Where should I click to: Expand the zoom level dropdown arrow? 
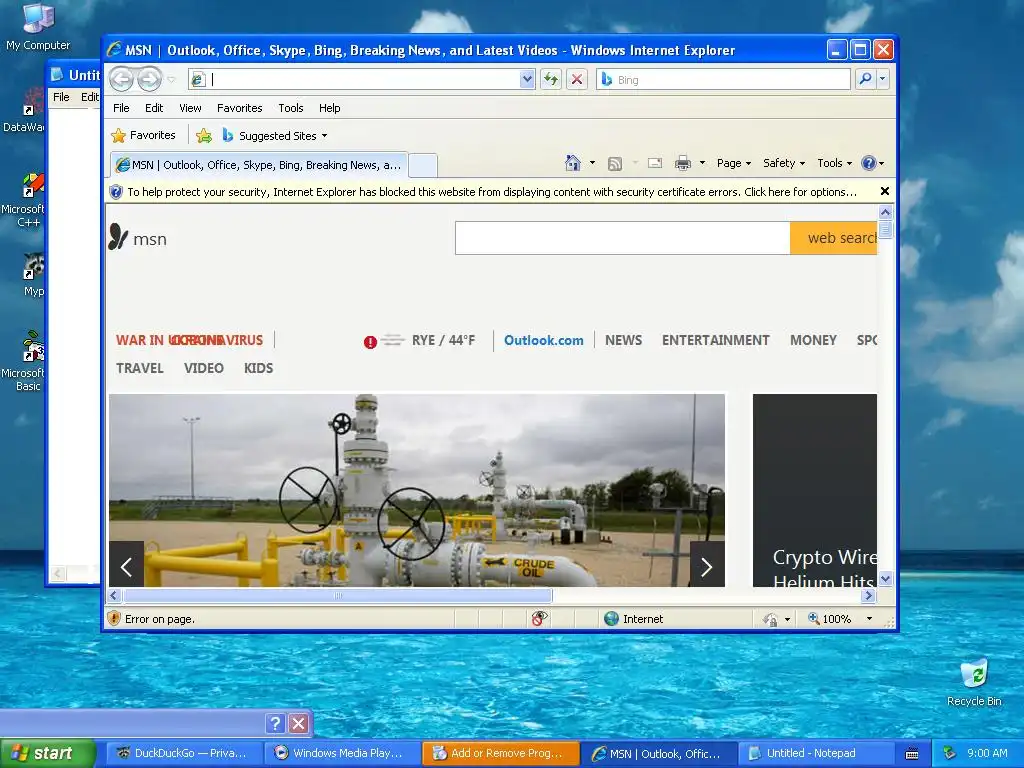pyautogui.click(x=869, y=618)
